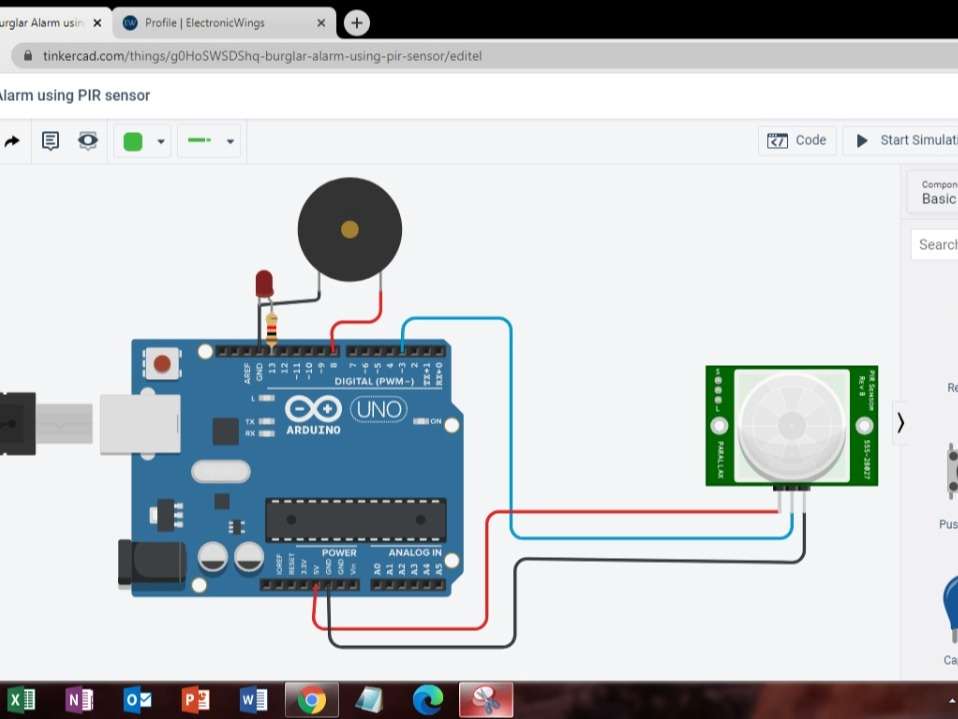Click the Redo arrow in toolbar

point(12,142)
